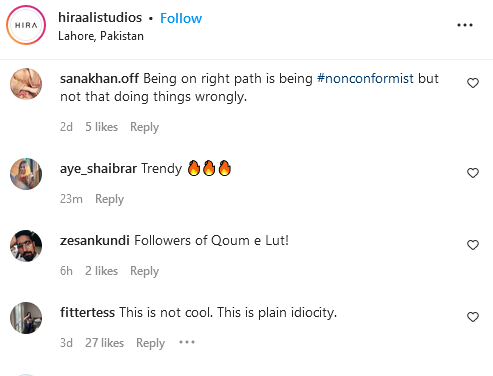
Task: Open zesankundi's profile photo
Action: pyautogui.click(x=26, y=246)
